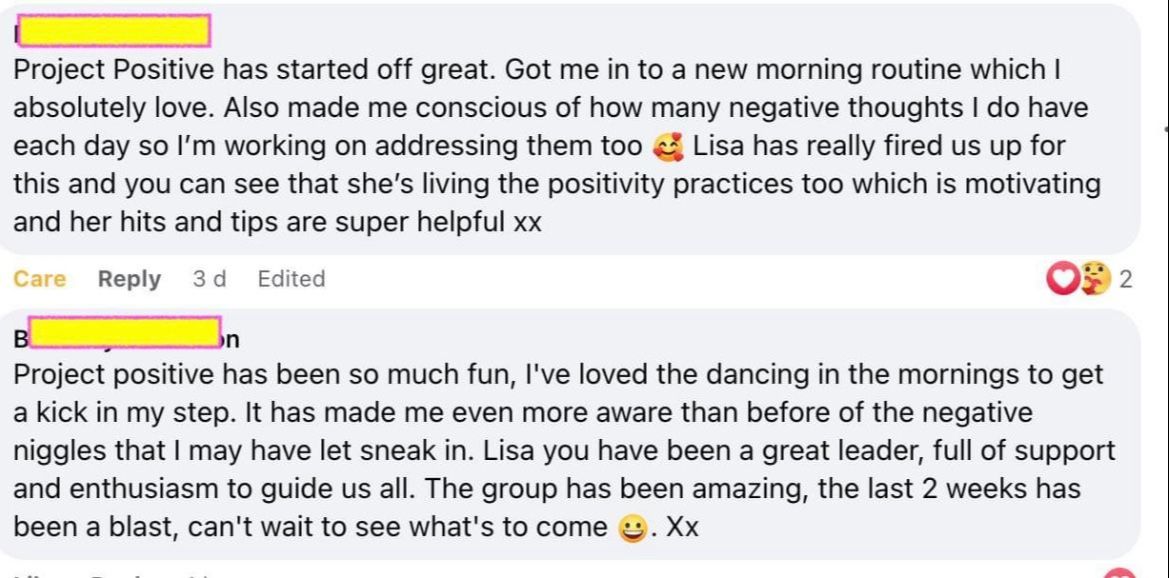Image resolution: width=1169 pixels, height=578 pixels.
Task: Toggle the Care reaction under first comment
Action: click(40, 279)
